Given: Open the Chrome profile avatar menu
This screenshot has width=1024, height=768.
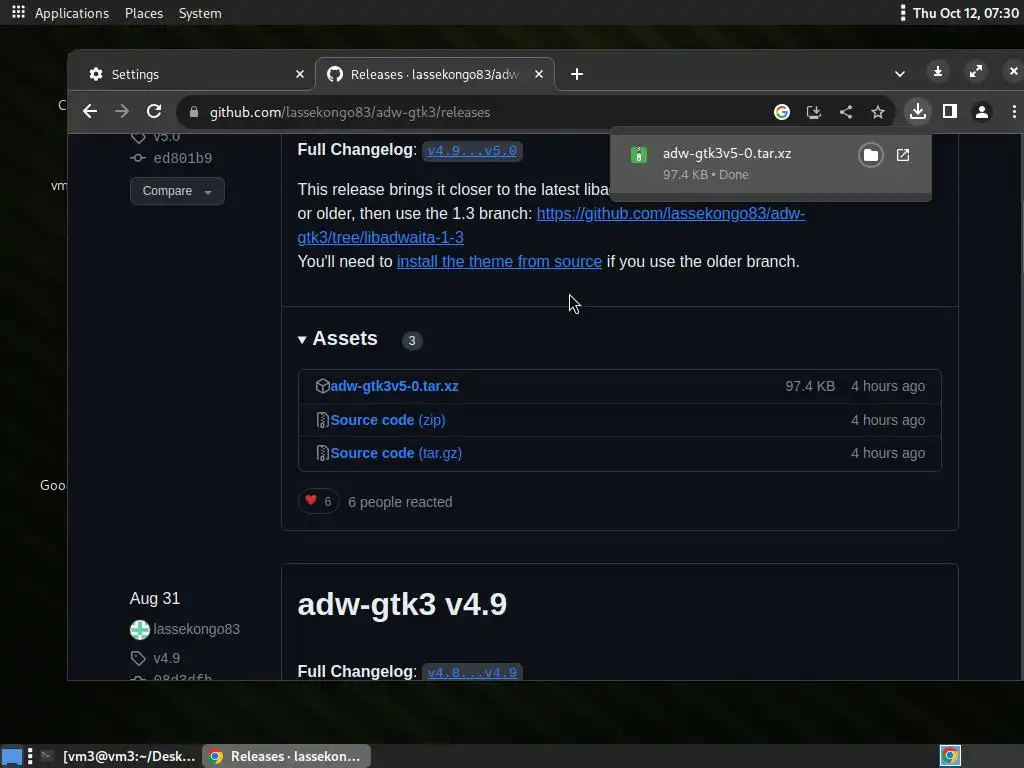Looking at the screenshot, I should tap(982, 112).
